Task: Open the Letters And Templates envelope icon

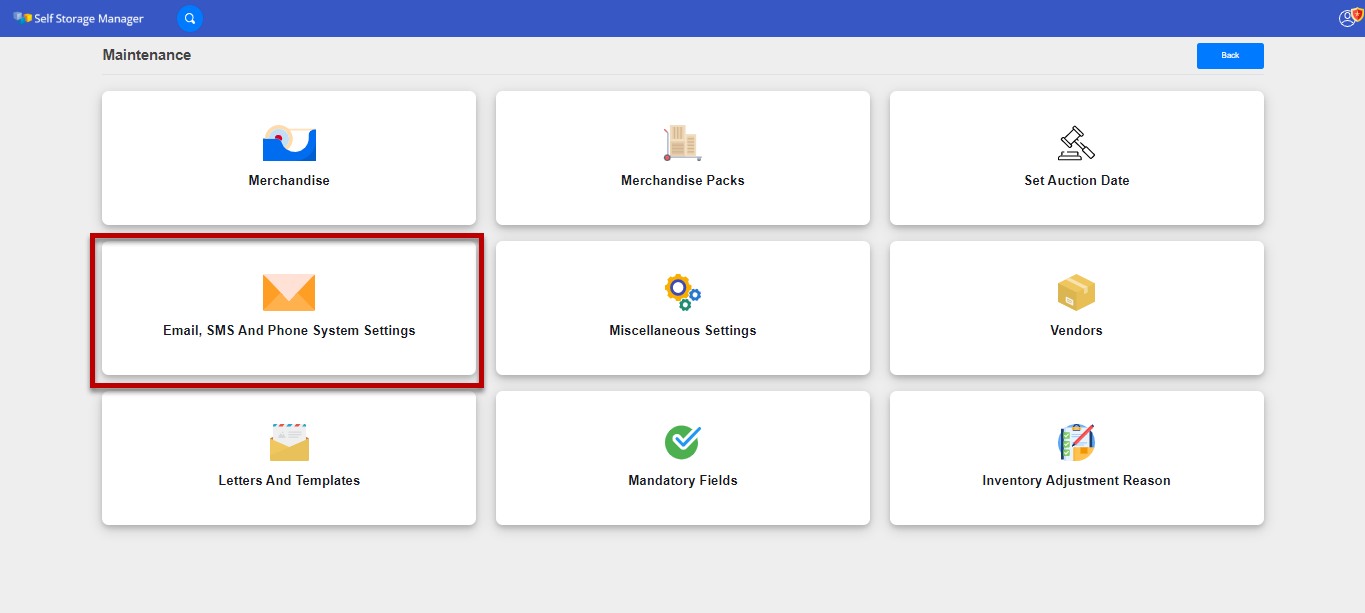Action: tap(289, 442)
